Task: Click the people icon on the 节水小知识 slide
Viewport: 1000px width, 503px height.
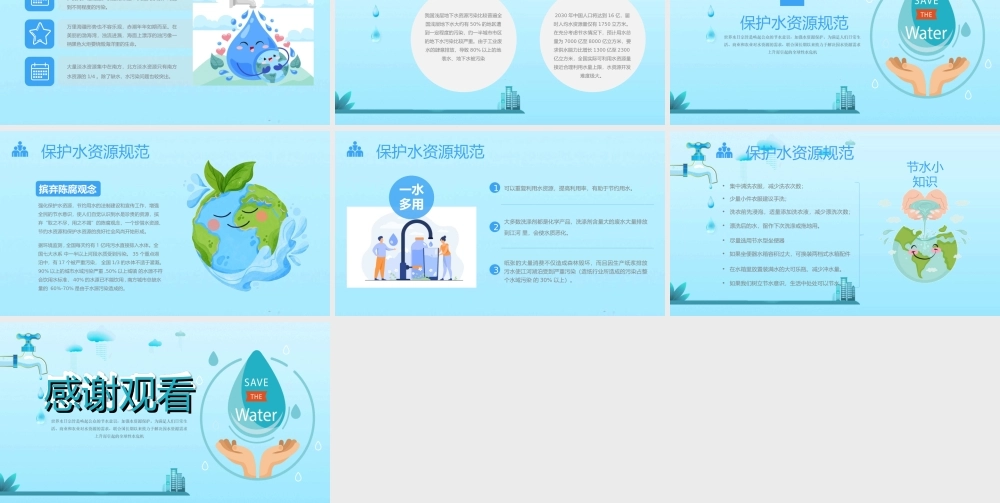Action: (724, 151)
